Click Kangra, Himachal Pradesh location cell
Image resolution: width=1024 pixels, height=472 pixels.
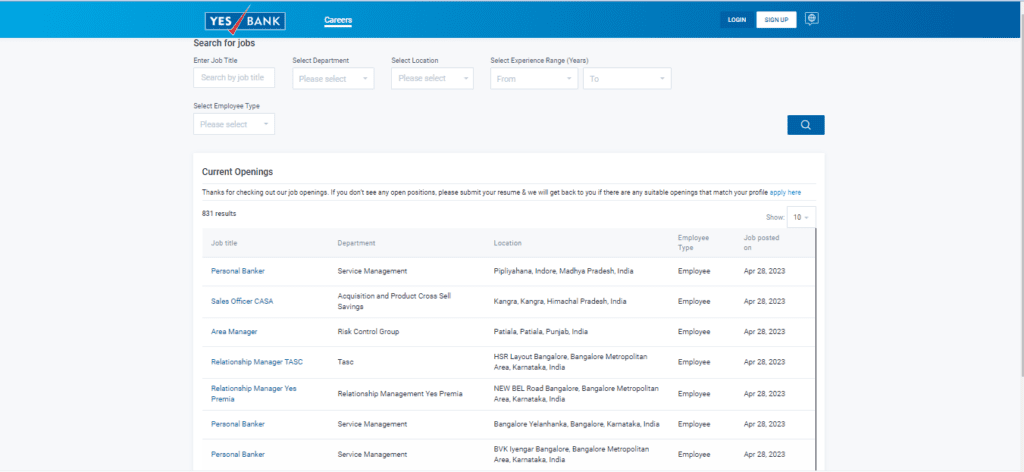pos(560,302)
